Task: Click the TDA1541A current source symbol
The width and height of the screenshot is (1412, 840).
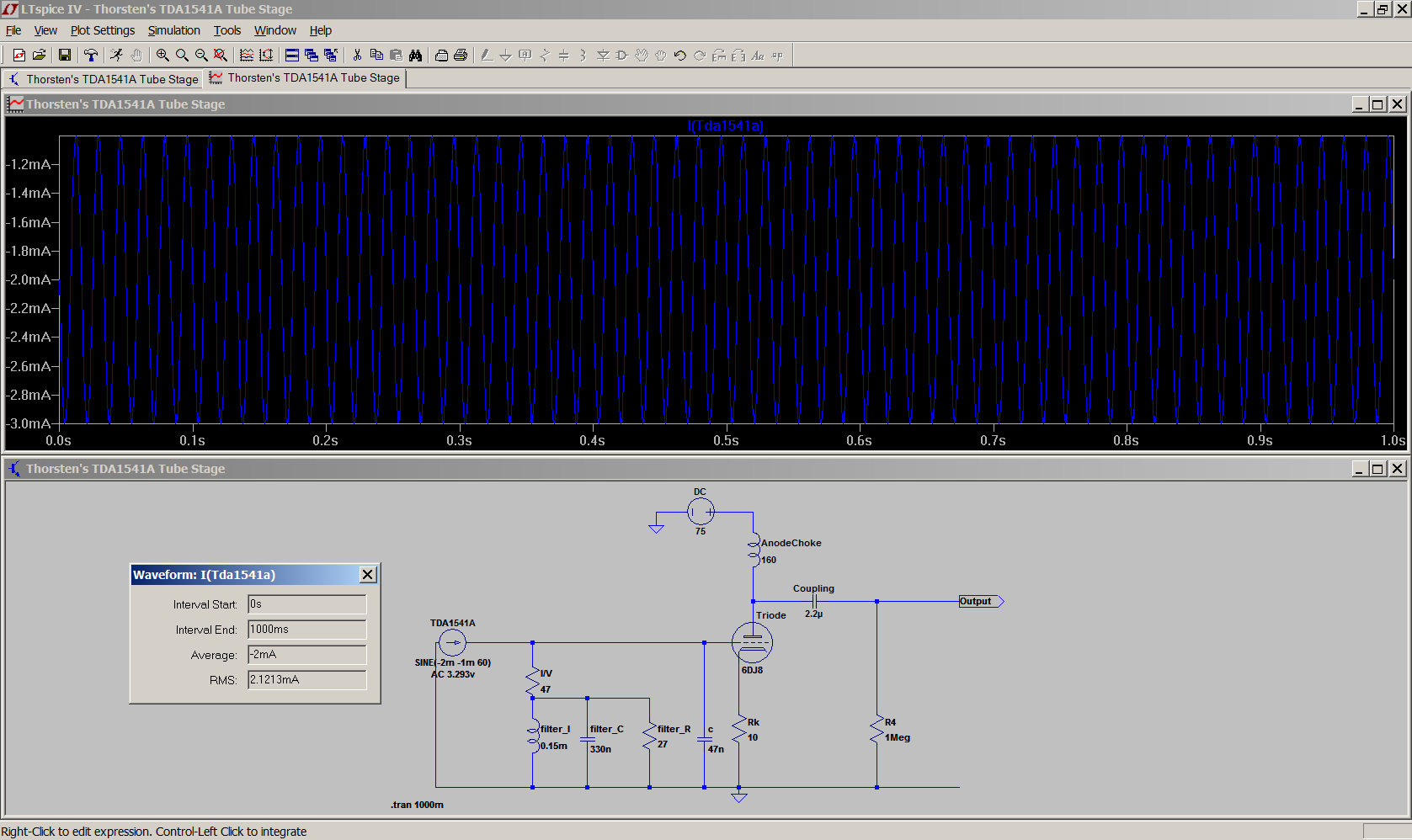Action: click(x=452, y=643)
